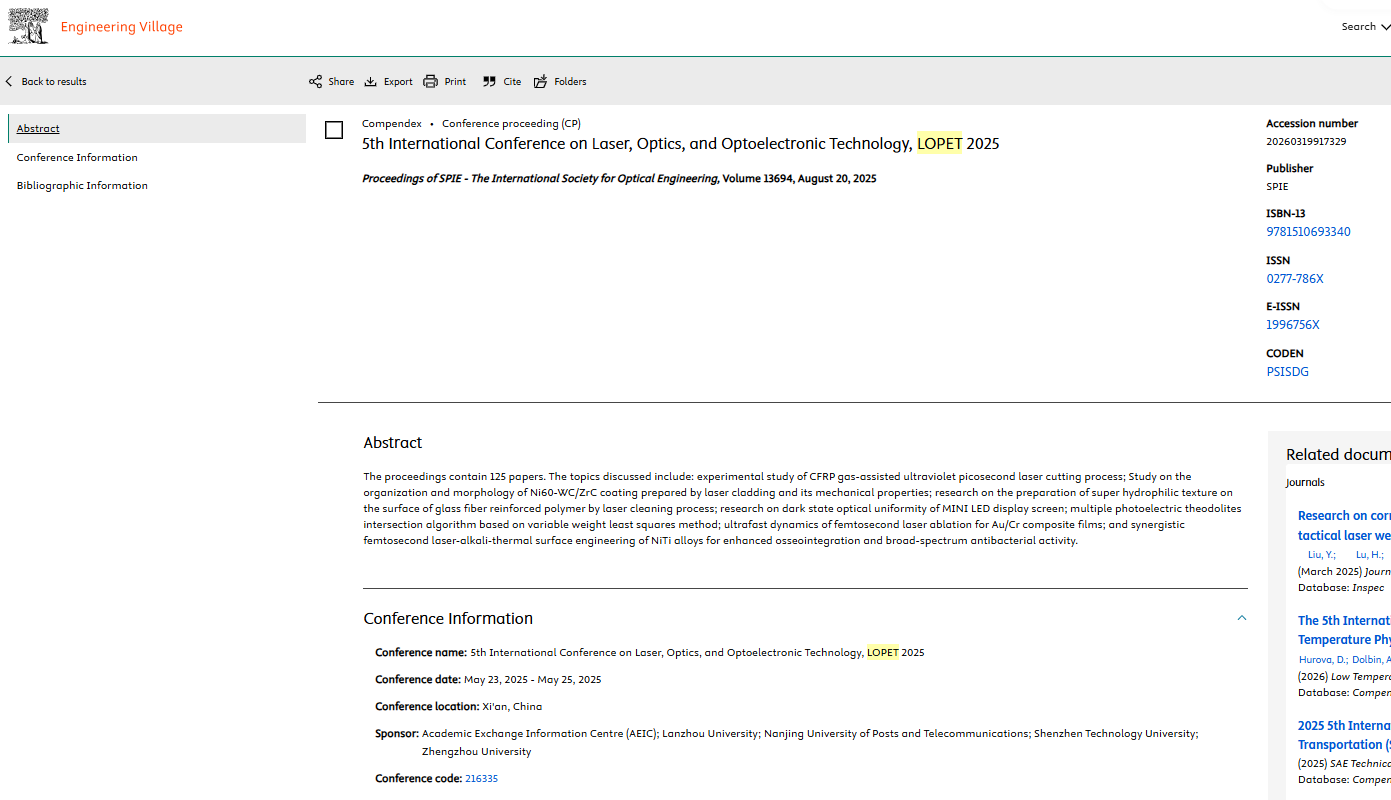Jump to Abstract in the sidebar
The image size is (1391, 800).
pos(38,129)
